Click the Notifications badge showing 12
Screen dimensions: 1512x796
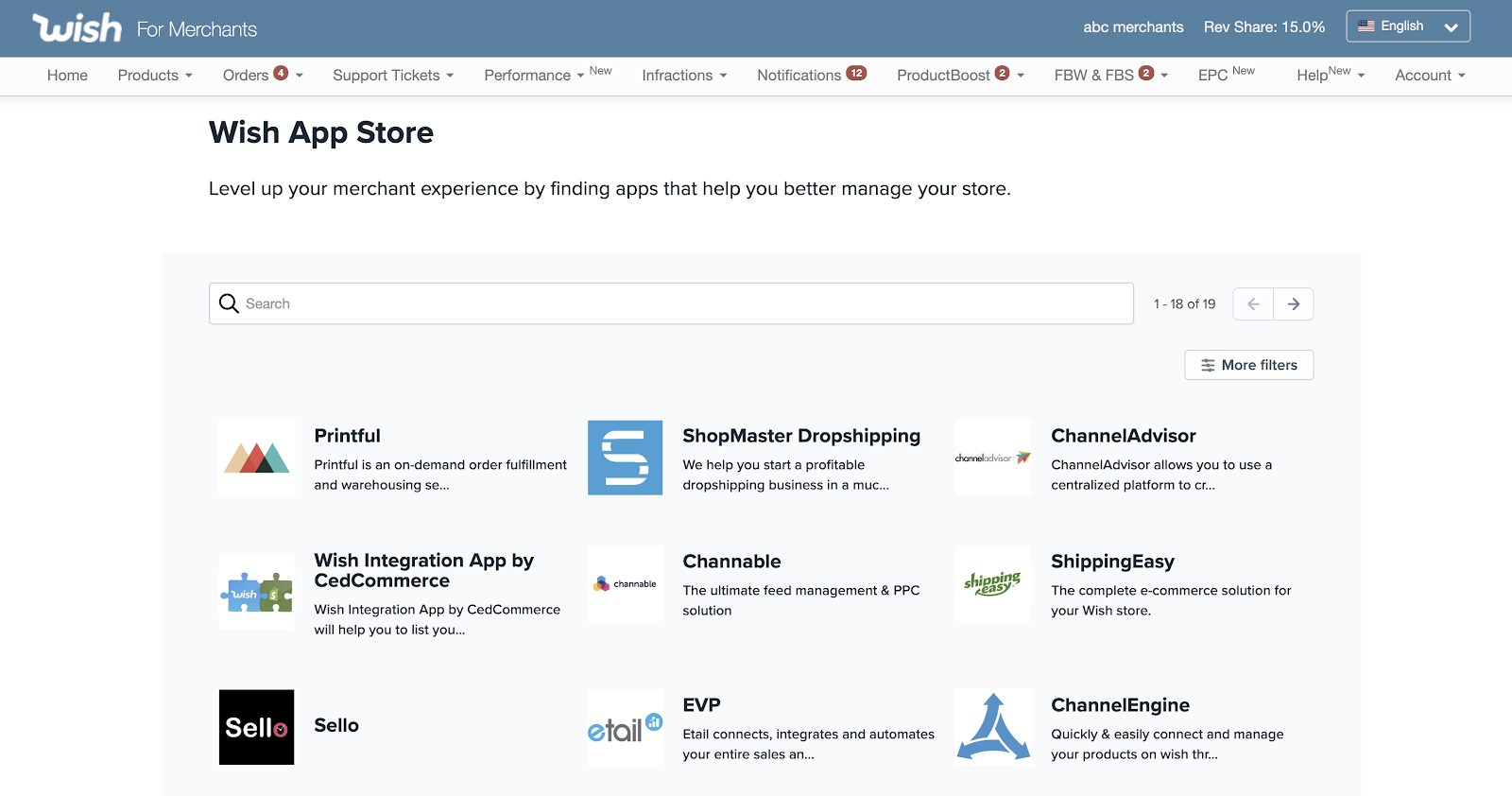click(x=856, y=73)
